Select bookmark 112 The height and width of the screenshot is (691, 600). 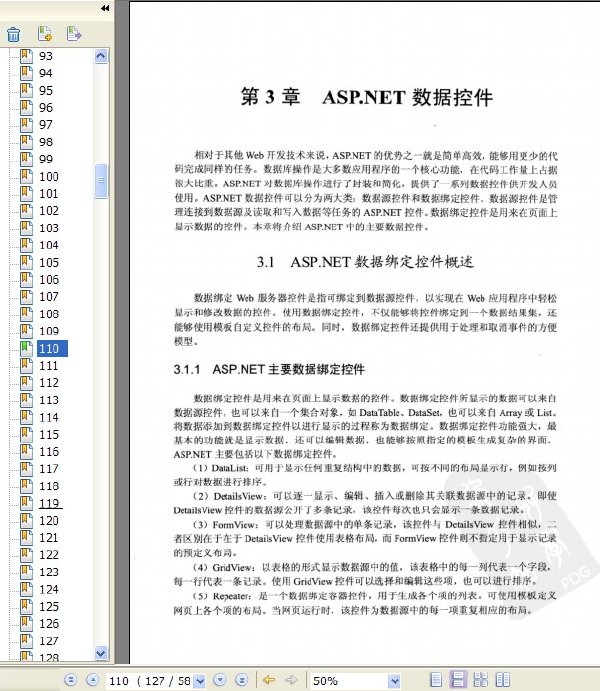(49, 383)
